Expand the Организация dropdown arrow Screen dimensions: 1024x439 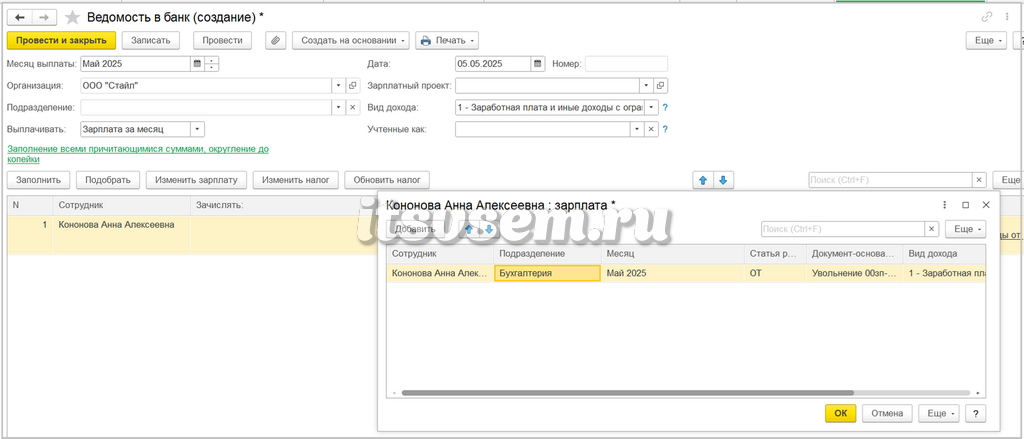(x=338, y=86)
